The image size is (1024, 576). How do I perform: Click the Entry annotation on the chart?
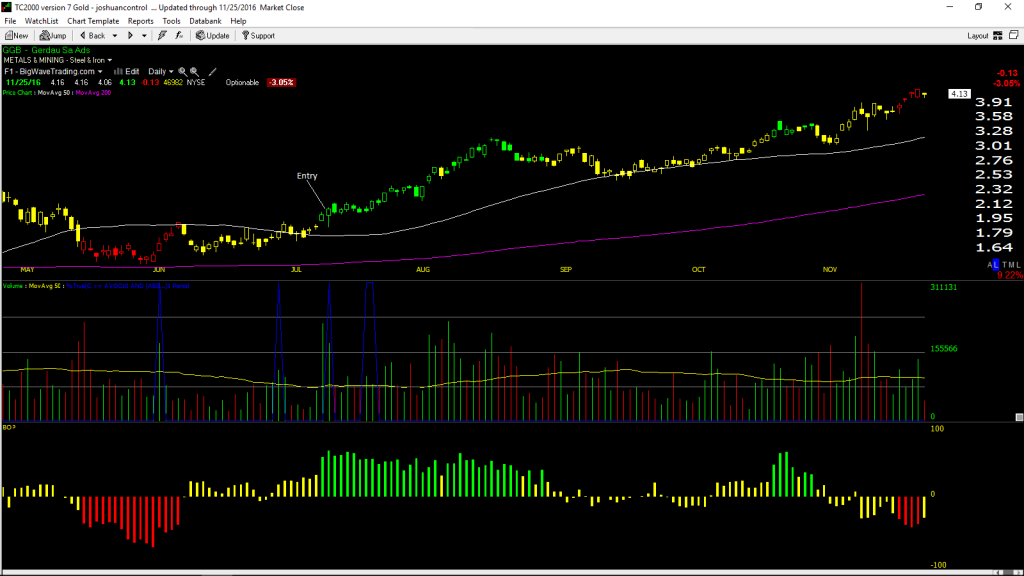pos(307,176)
